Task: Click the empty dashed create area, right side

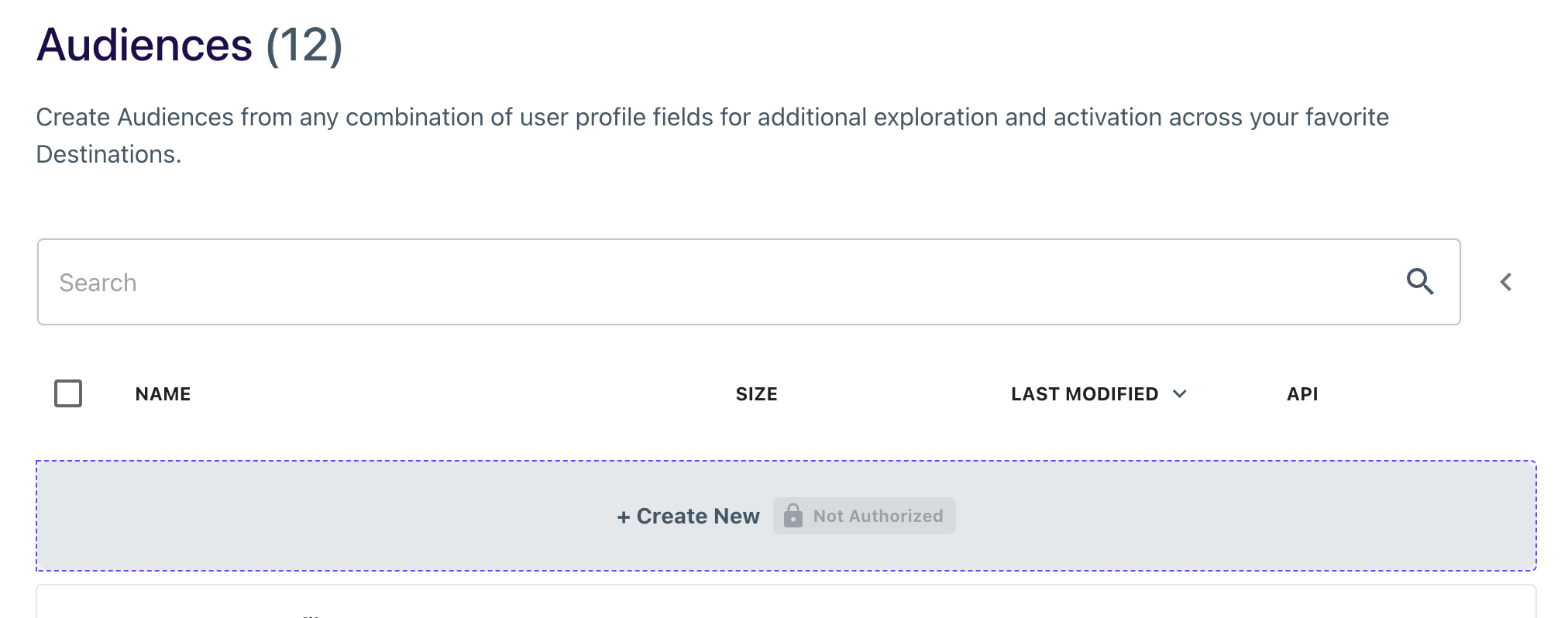Action: coord(1240,516)
